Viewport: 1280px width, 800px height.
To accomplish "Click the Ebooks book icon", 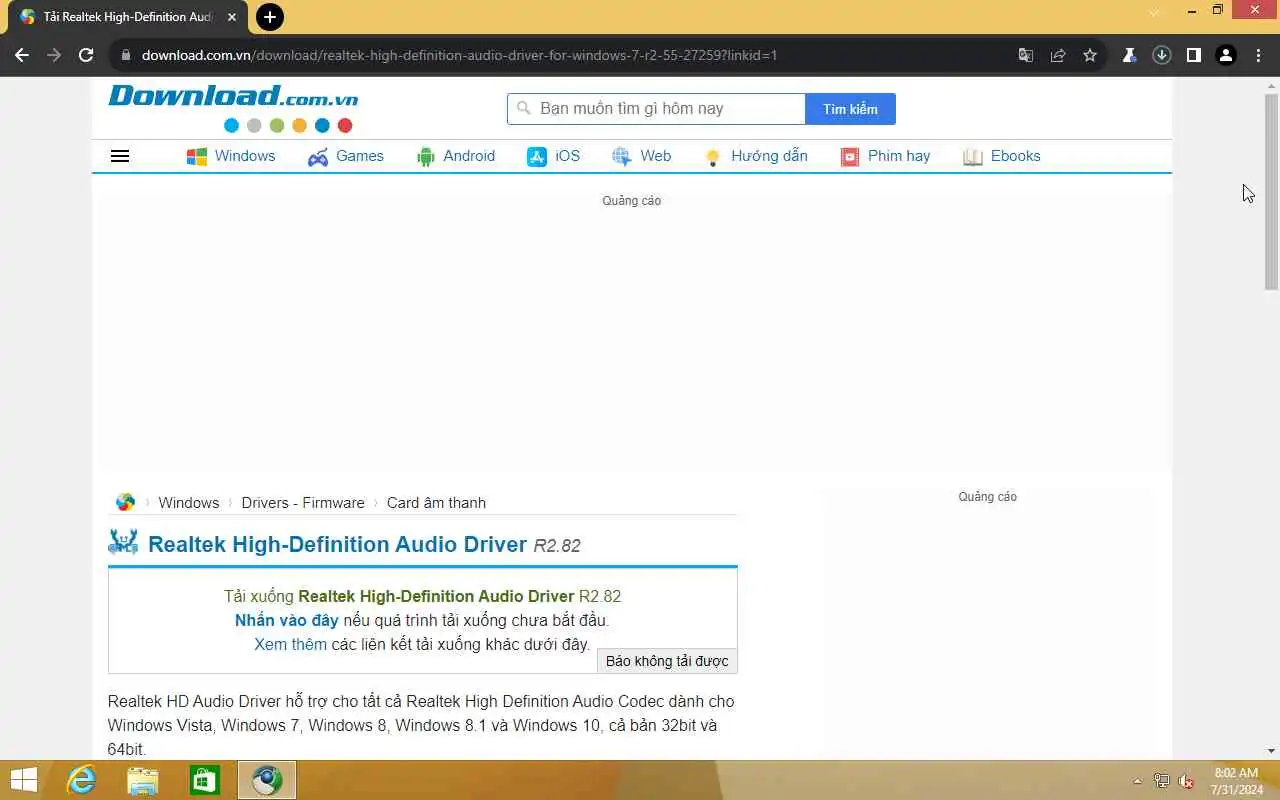I will pyautogui.click(x=973, y=157).
